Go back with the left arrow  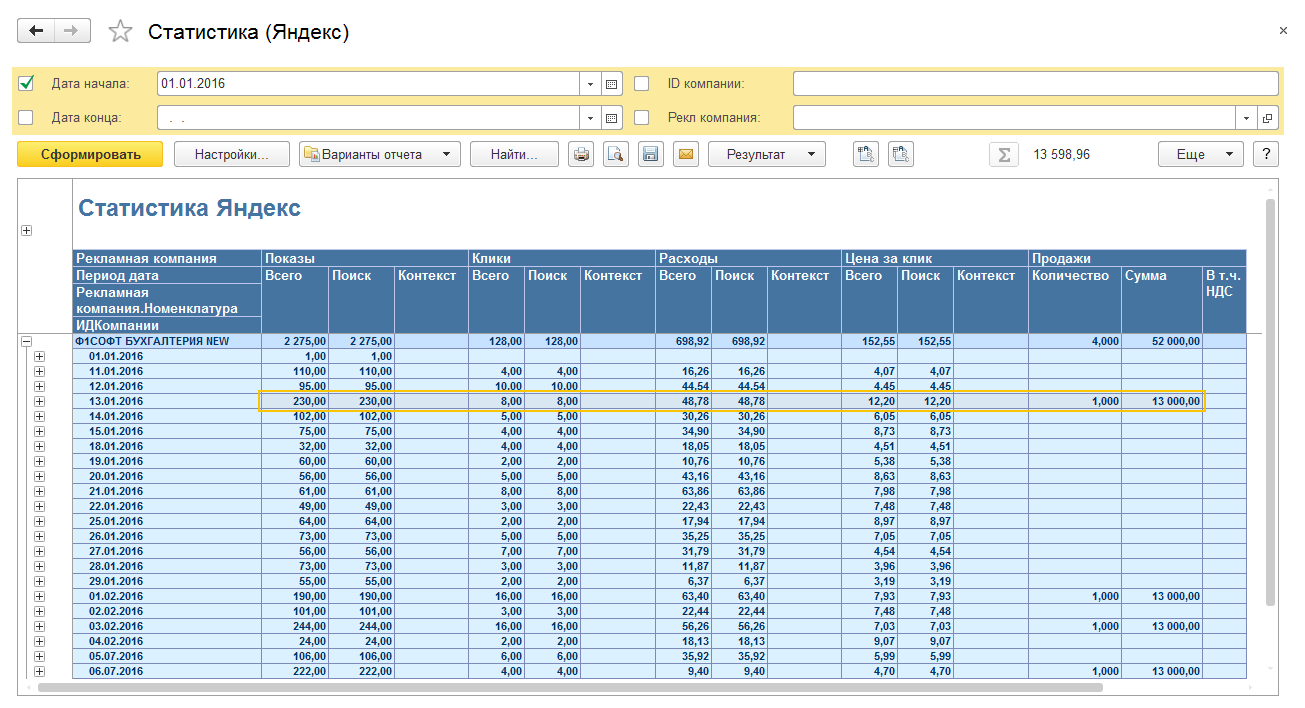37,31
